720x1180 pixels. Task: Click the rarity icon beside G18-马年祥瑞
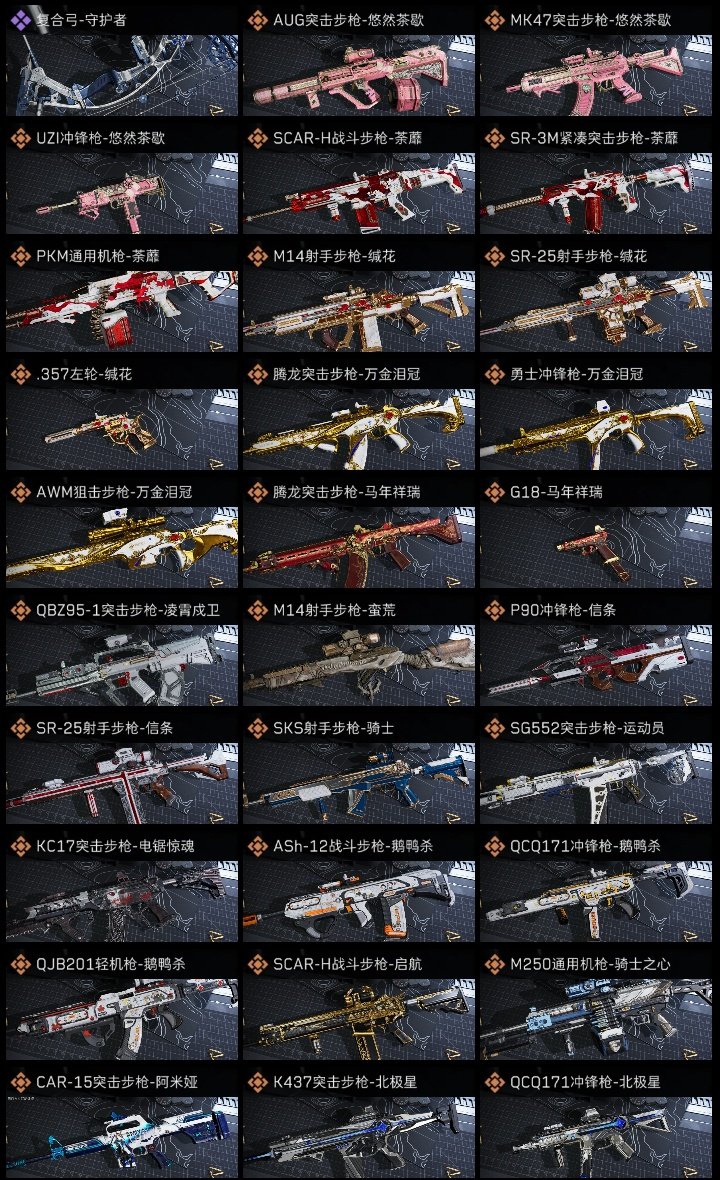(x=494, y=492)
